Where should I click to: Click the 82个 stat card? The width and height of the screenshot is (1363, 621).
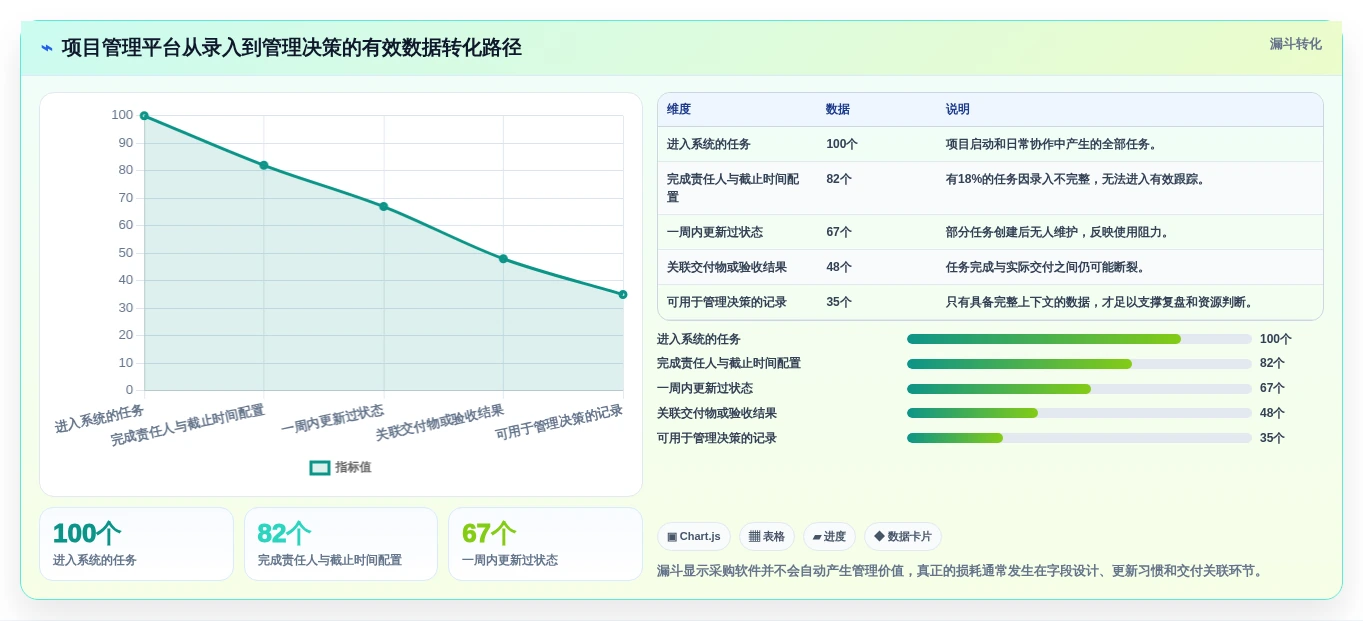tap(341, 544)
